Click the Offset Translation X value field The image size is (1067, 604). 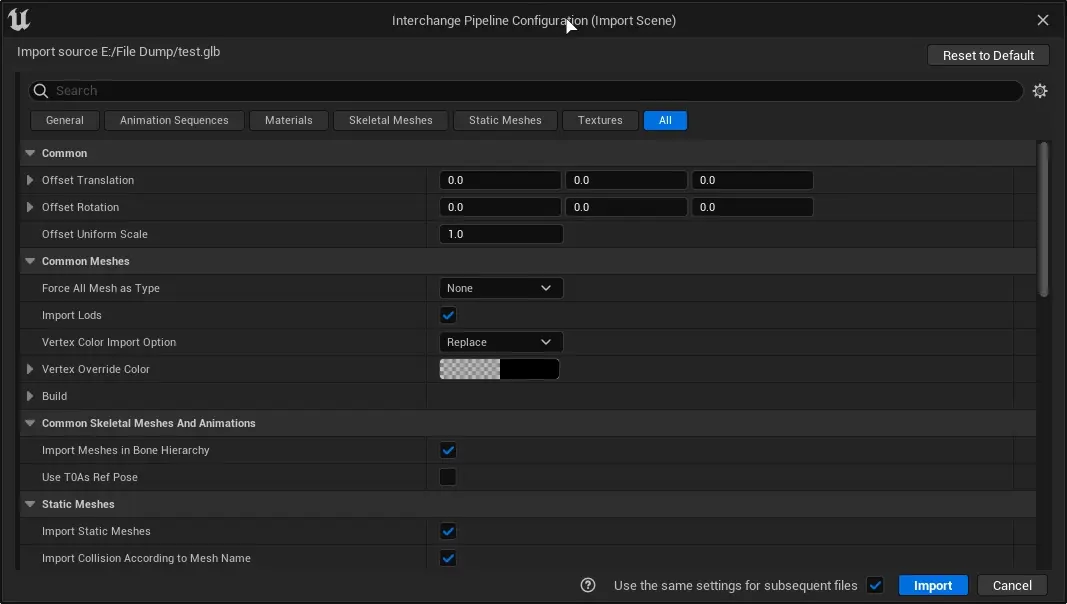500,180
